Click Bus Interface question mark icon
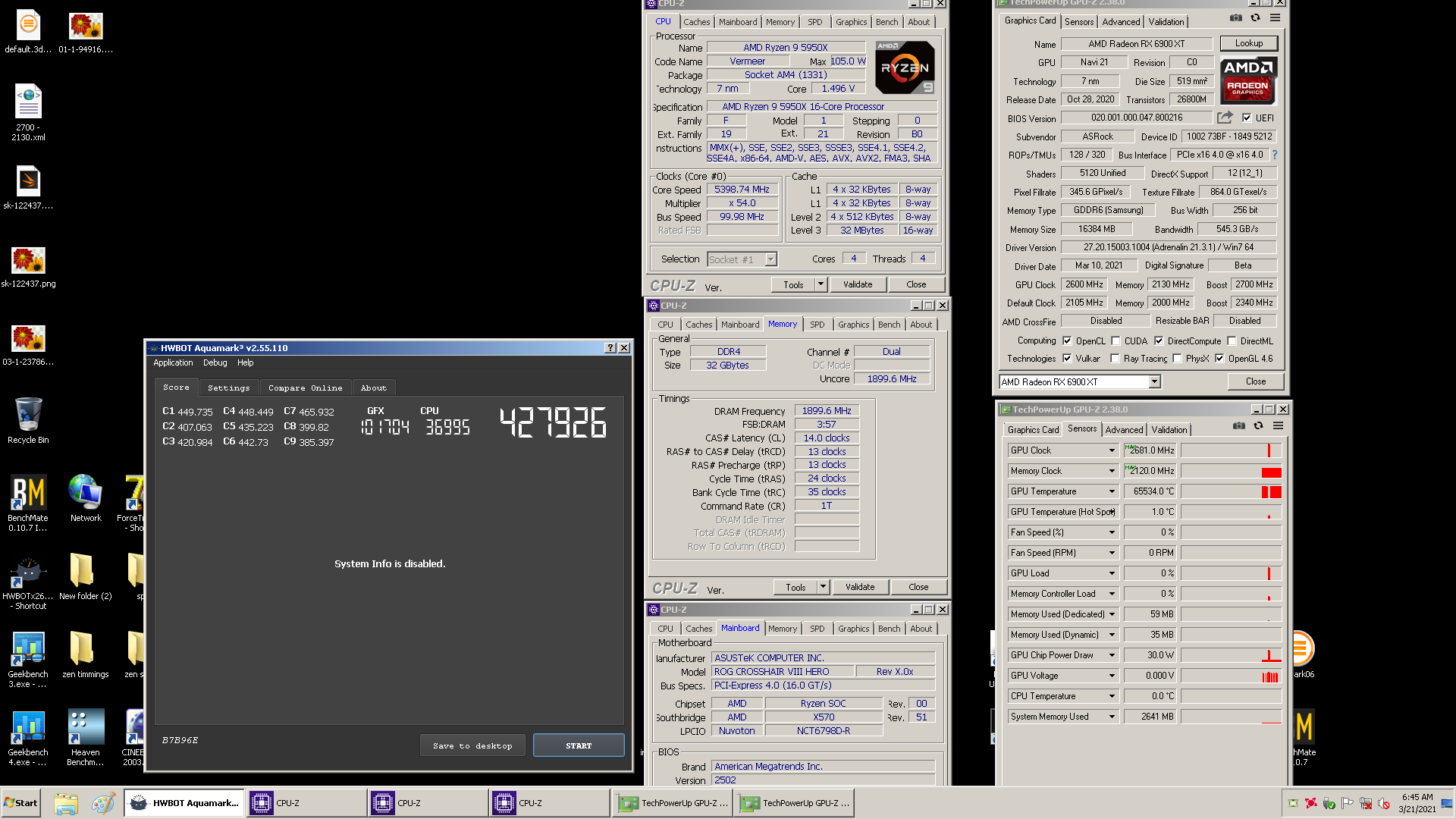 [x=1275, y=155]
